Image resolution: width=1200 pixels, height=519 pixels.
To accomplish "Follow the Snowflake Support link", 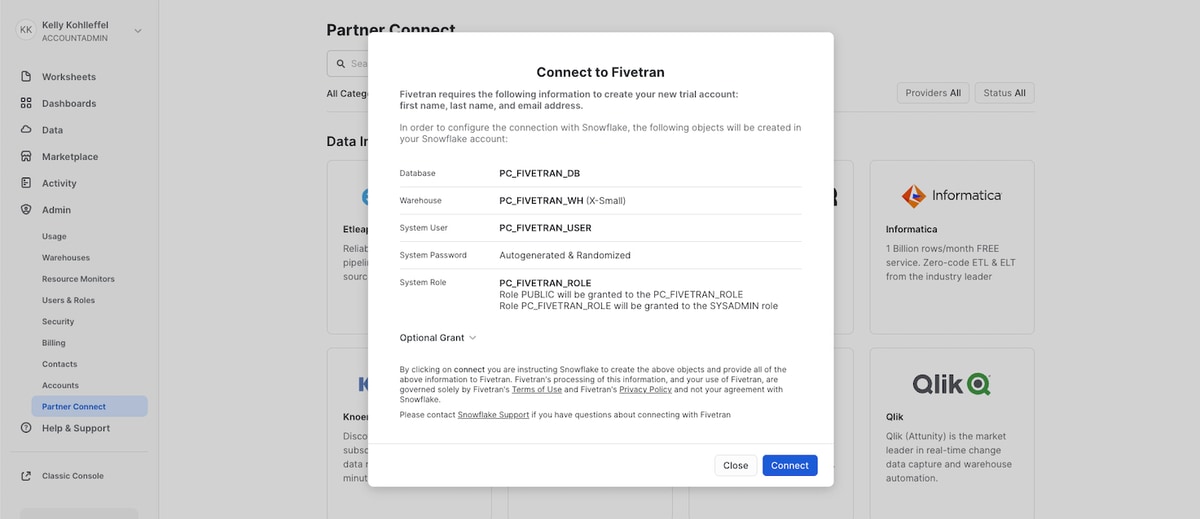I will [x=493, y=414].
